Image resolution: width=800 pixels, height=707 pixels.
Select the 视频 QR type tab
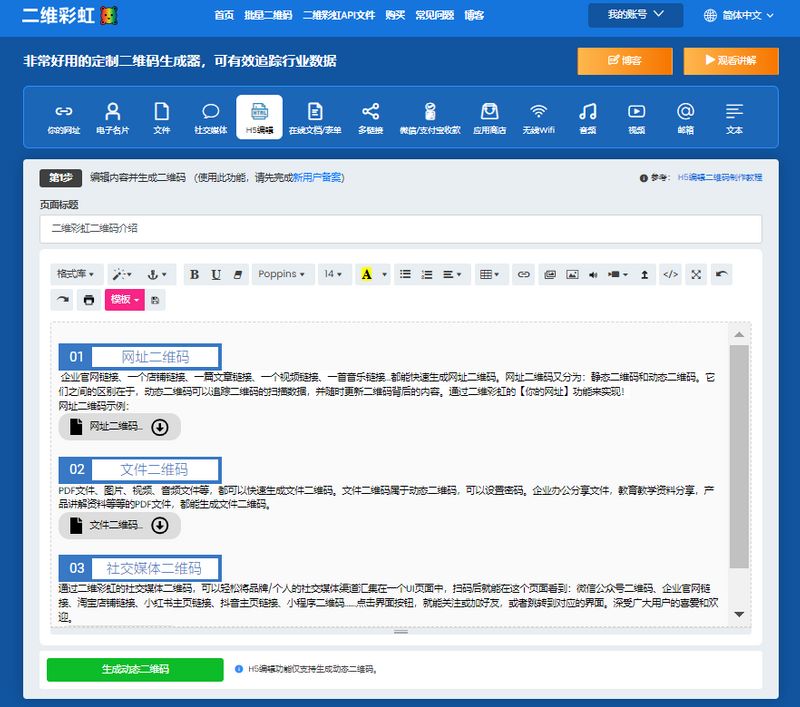coord(636,118)
